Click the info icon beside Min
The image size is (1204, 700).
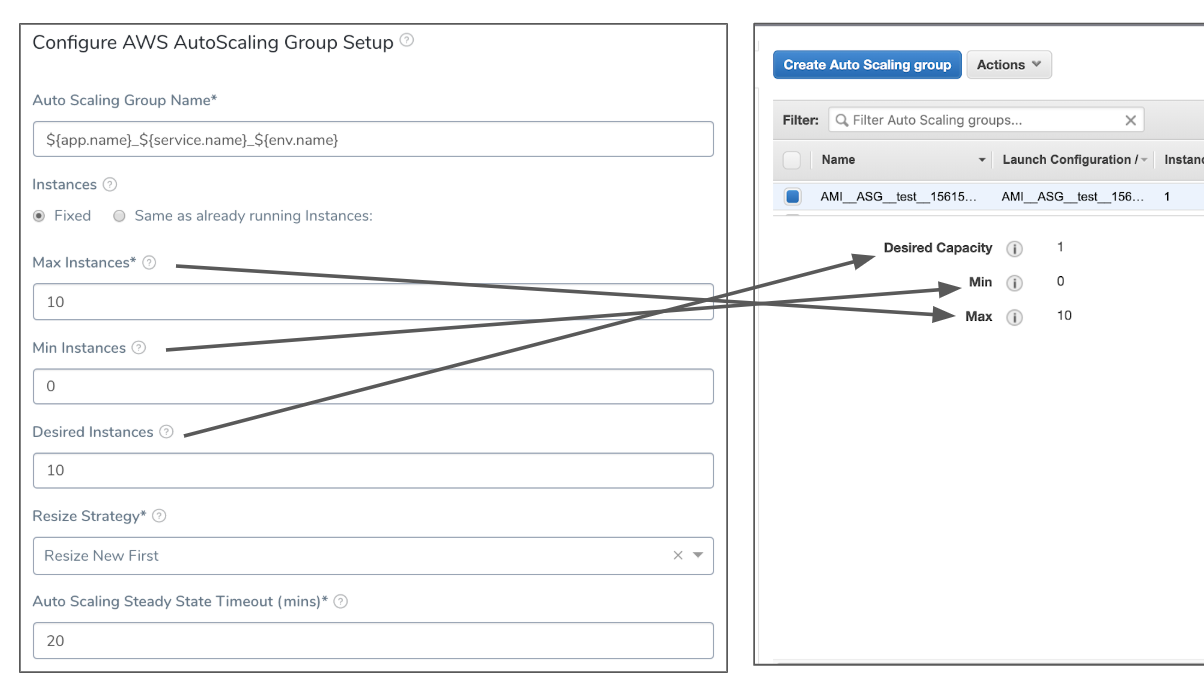click(1014, 283)
